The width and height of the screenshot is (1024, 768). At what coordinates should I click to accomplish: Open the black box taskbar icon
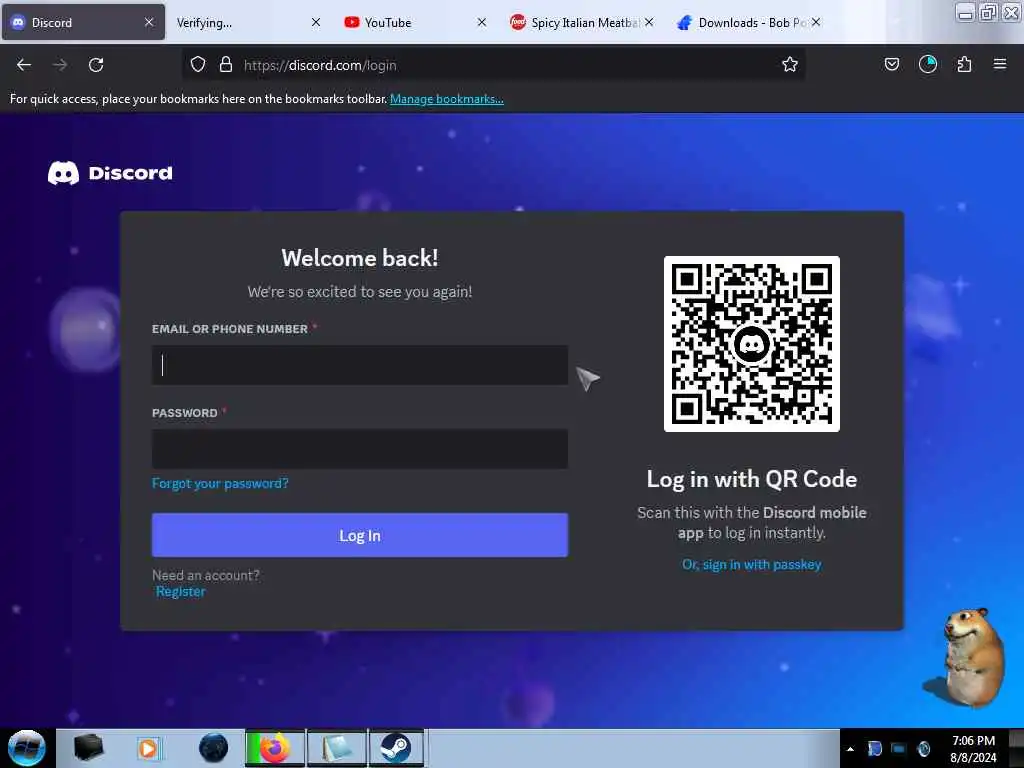click(x=88, y=748)
